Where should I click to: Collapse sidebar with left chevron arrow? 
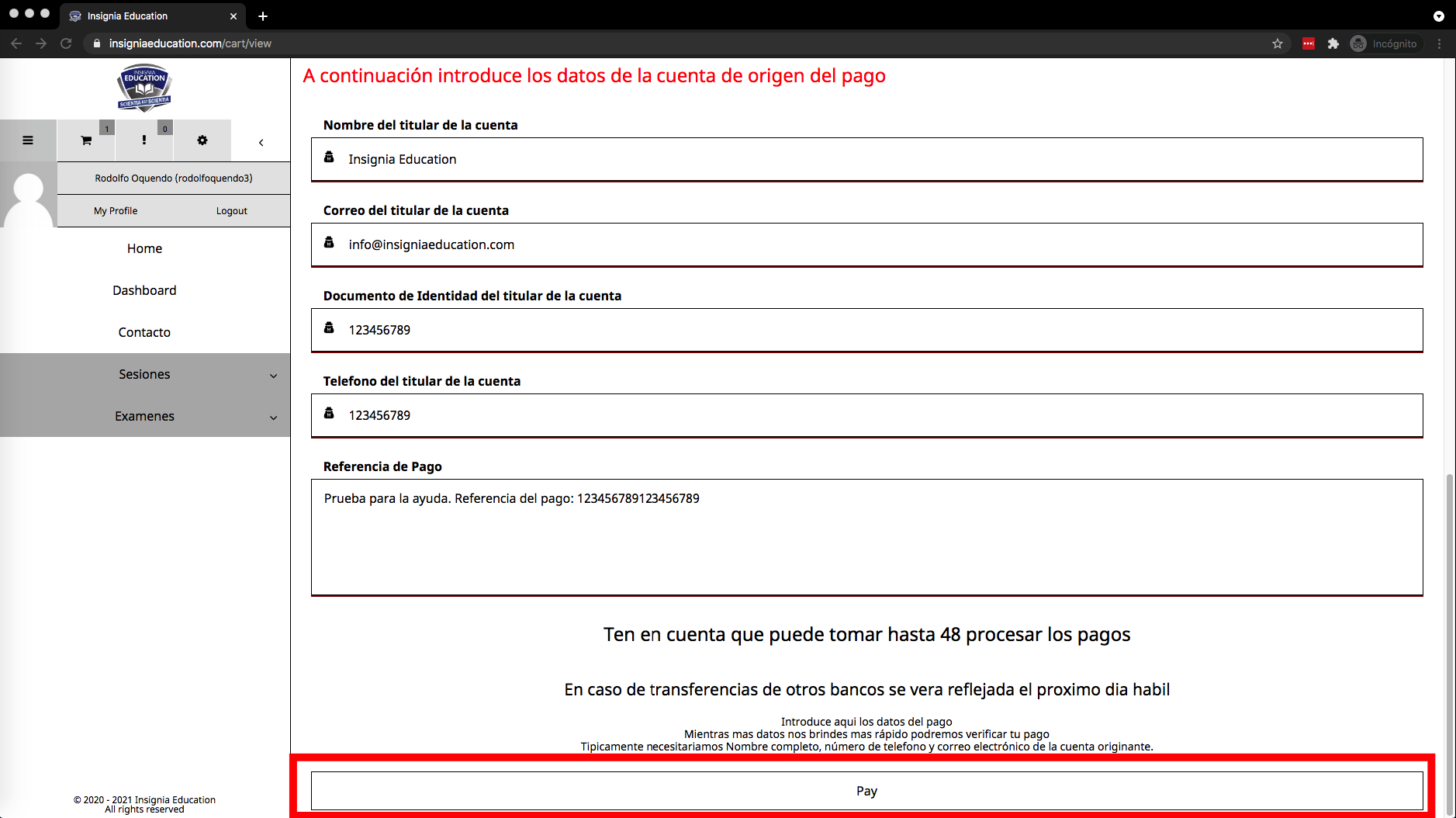tap(261, 142)
